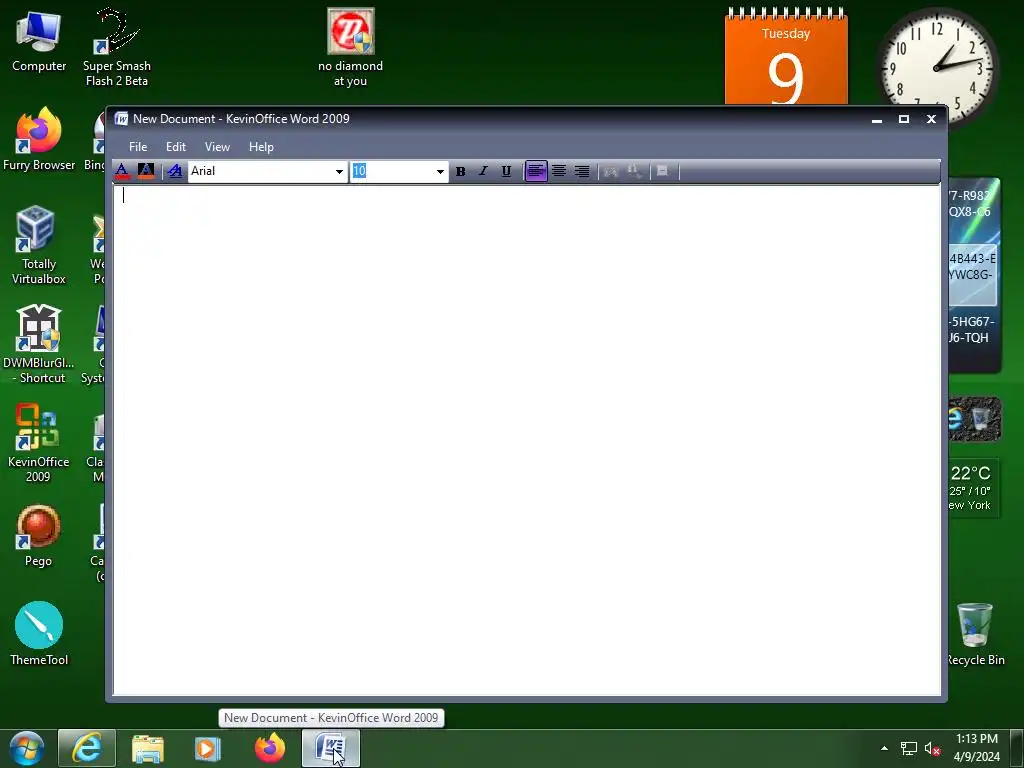Center align the text
The height and width of the screenshot is (768, 1024).
click(559, 171)
